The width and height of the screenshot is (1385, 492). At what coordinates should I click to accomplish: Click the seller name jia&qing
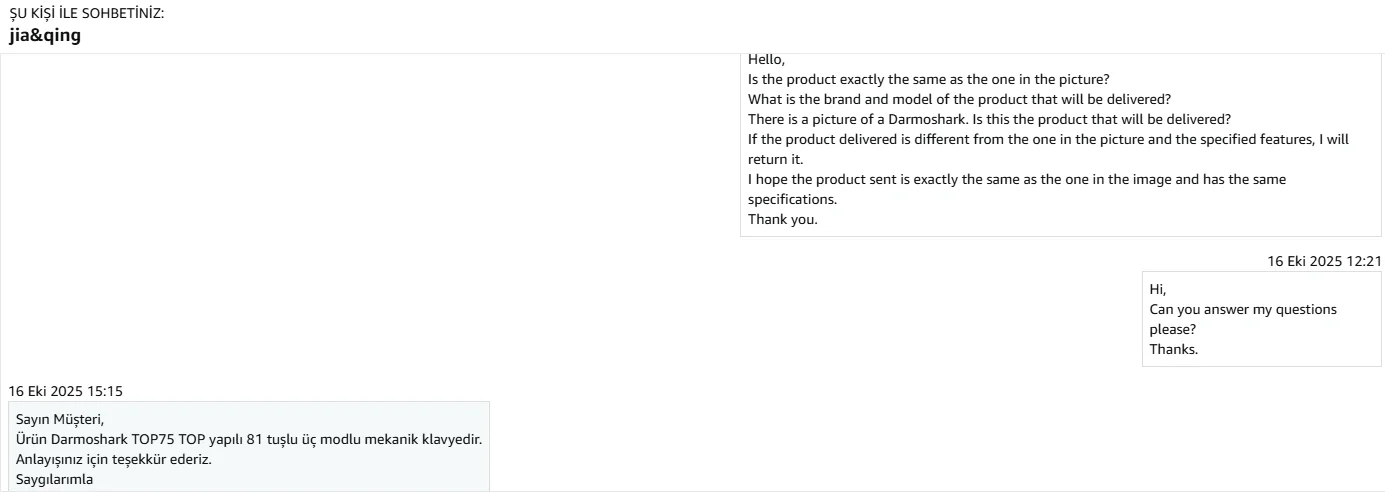pyautogui.click(x=45, y=36)
